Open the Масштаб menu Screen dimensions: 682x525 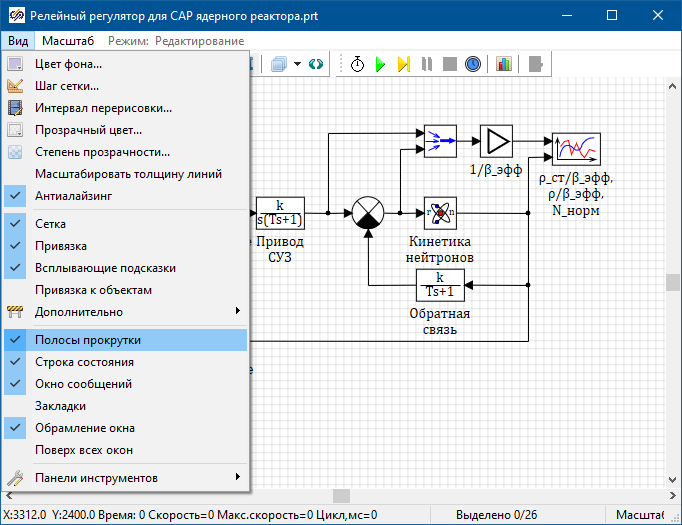[x=68, y=41]
